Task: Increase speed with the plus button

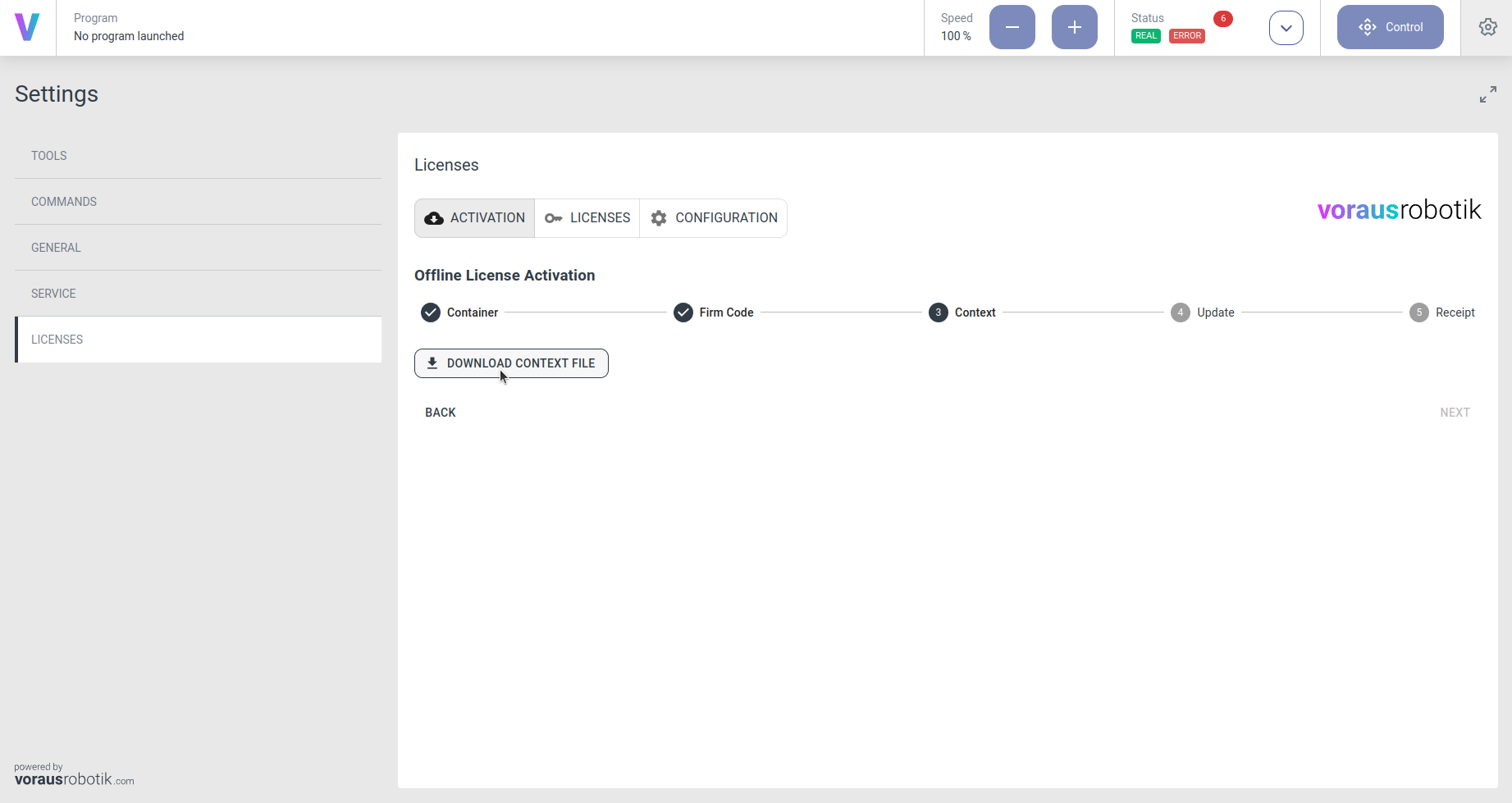Action: coord(1074,27)
